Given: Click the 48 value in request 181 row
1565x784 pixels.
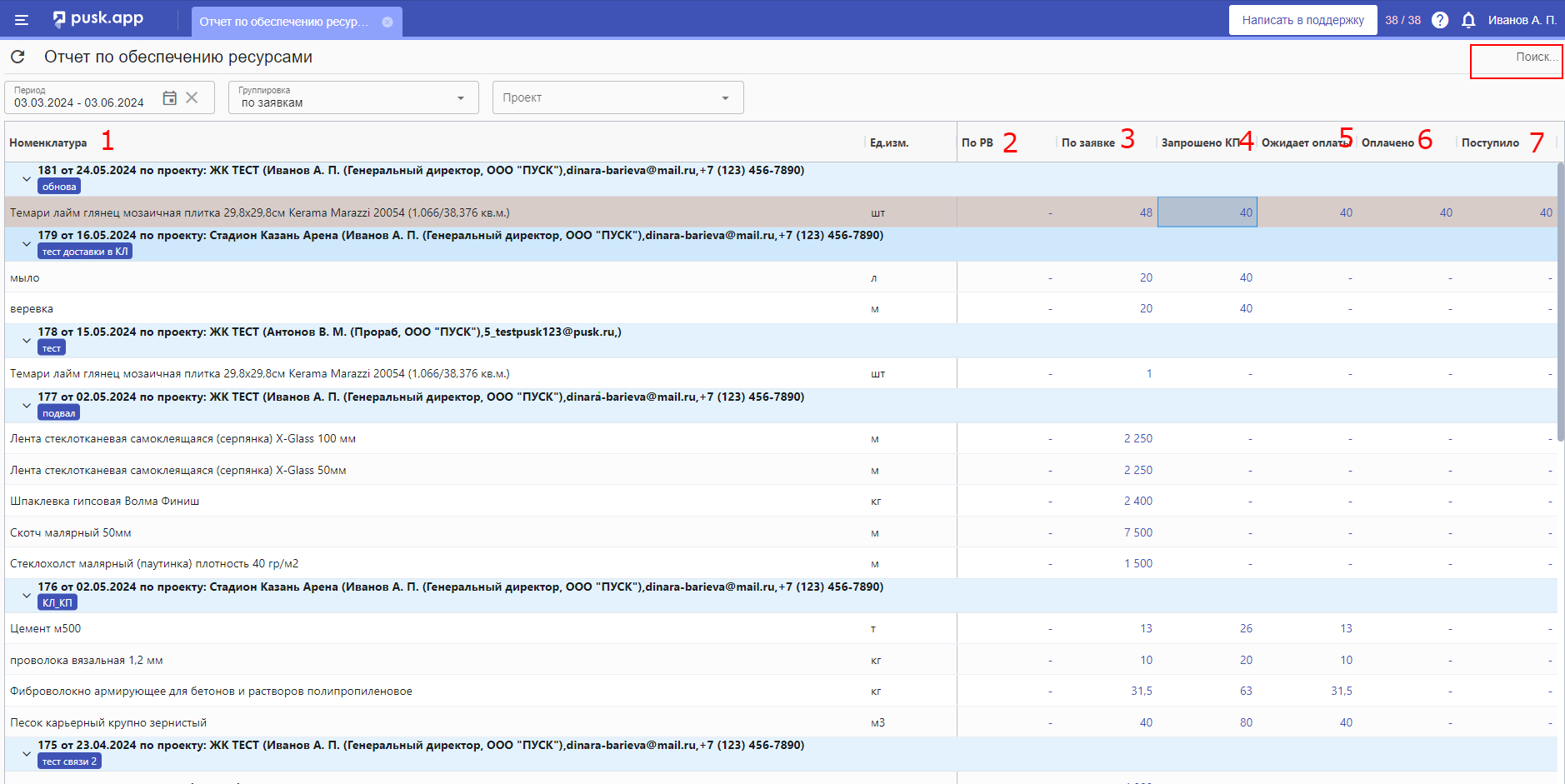Looking at the screenshot, I should point(1146,212).
